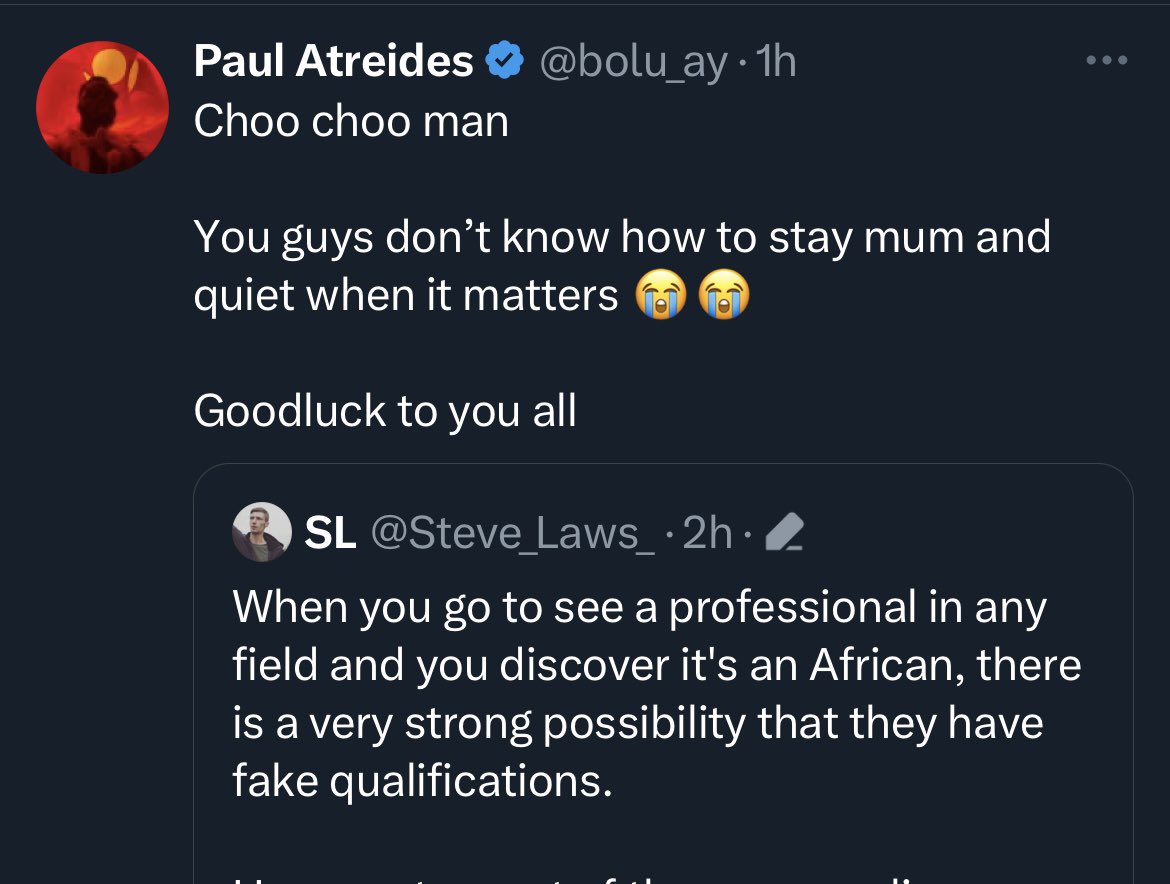Visit the @Steve_Laws_ handle
The height and width of the screenshot is (884, 1170).
[514, 533]
